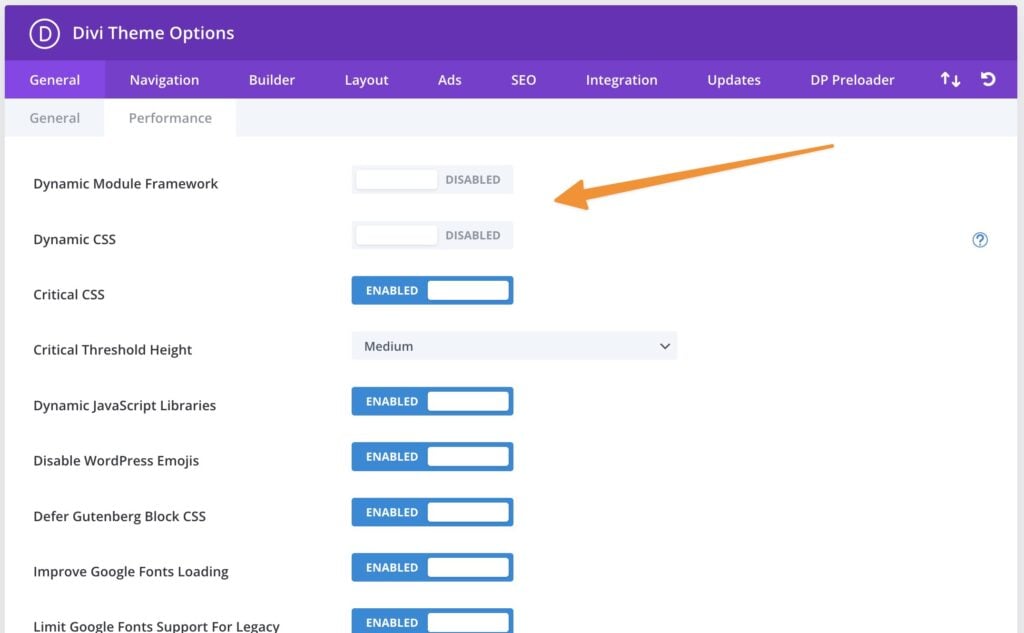Select the General sub-tab
Viewport: 1024px width, 633px height.
(55, 118)
